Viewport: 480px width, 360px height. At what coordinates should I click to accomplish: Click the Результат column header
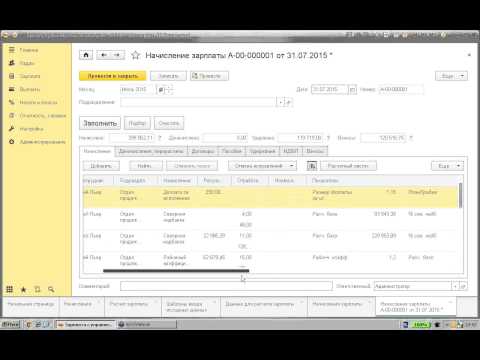(212, 180)
